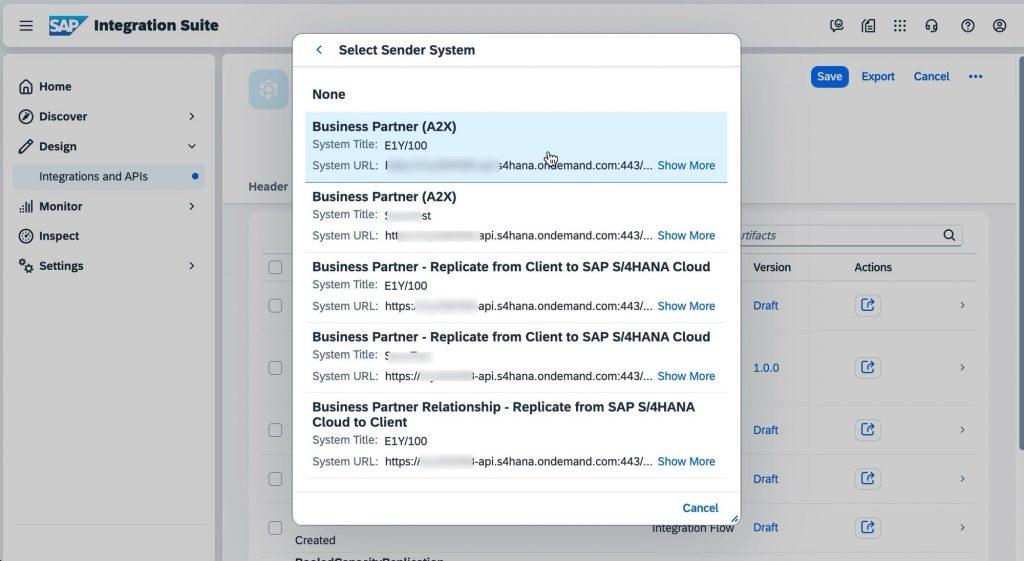The width and height of the screenshot is (1024, 561).
Task: Expand the Settings navigation section
Action: point(191,266)
